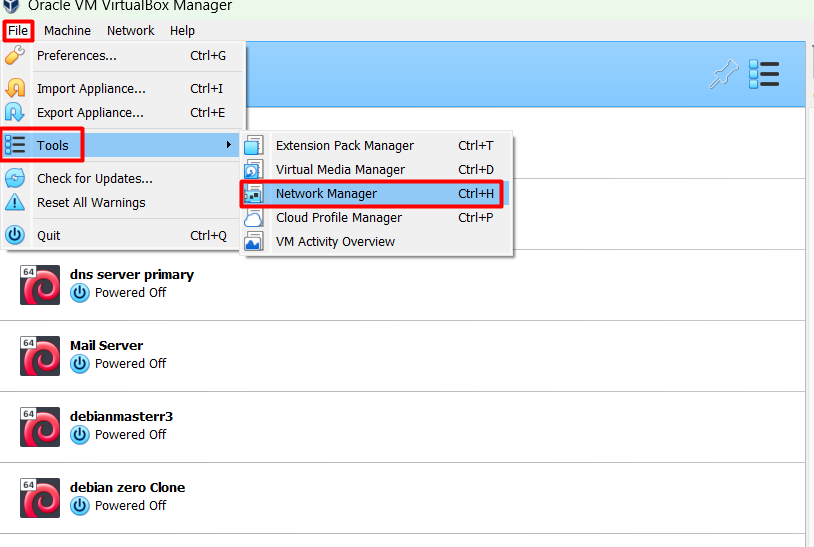Open Network Manager
The width and height of the screenshot is (814, 547).
point(376,194)
